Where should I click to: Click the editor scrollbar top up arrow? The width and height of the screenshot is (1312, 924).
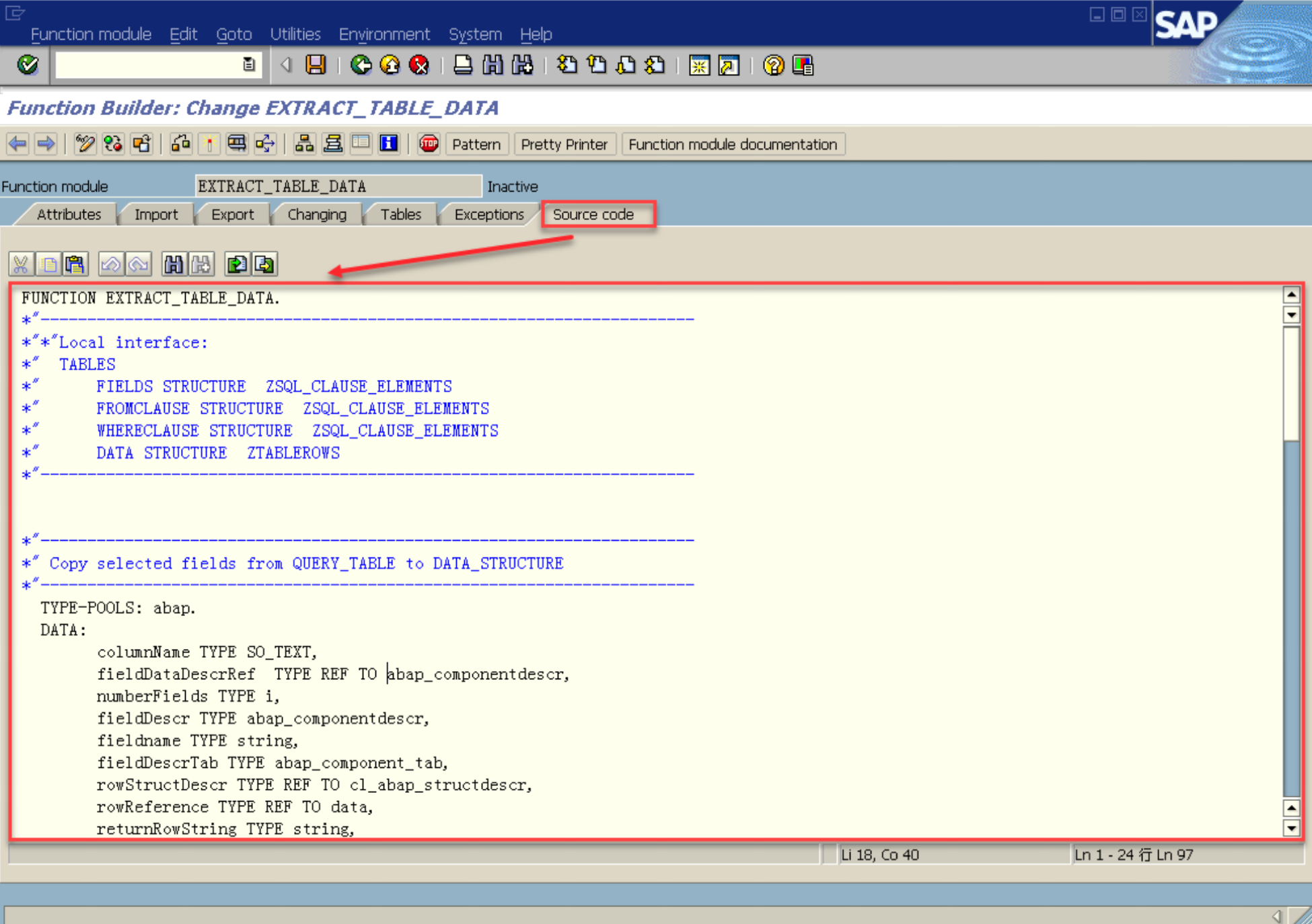[1290, 295]
